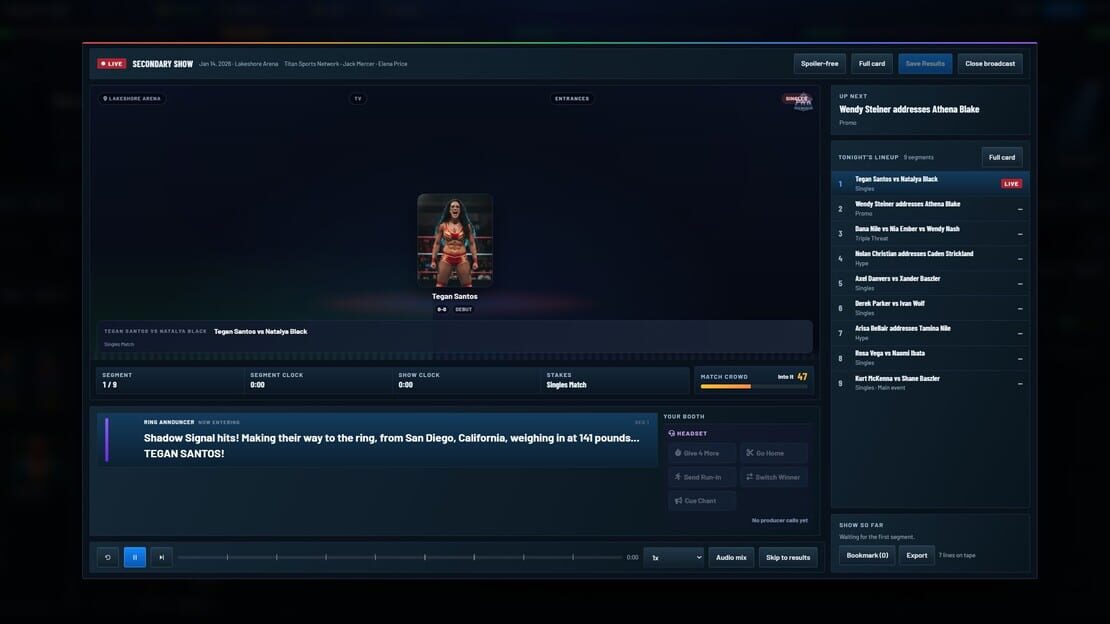The height and width of the screenshot is (624, 1110).
Task: Click the Switch Winner headset call
Action: 773,477
